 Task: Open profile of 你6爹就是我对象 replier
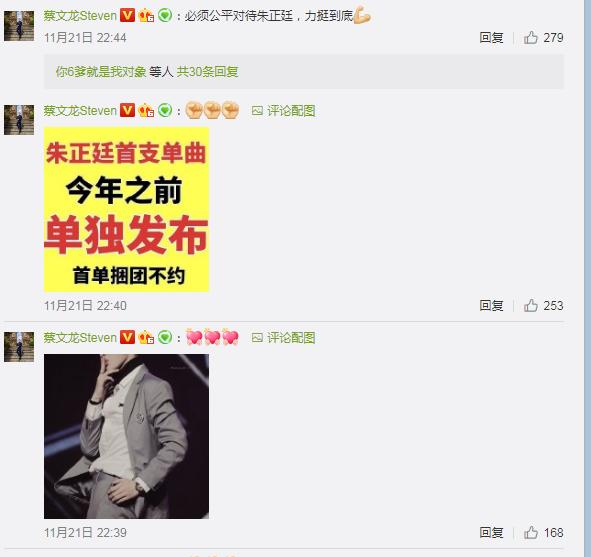coord(101,72)
